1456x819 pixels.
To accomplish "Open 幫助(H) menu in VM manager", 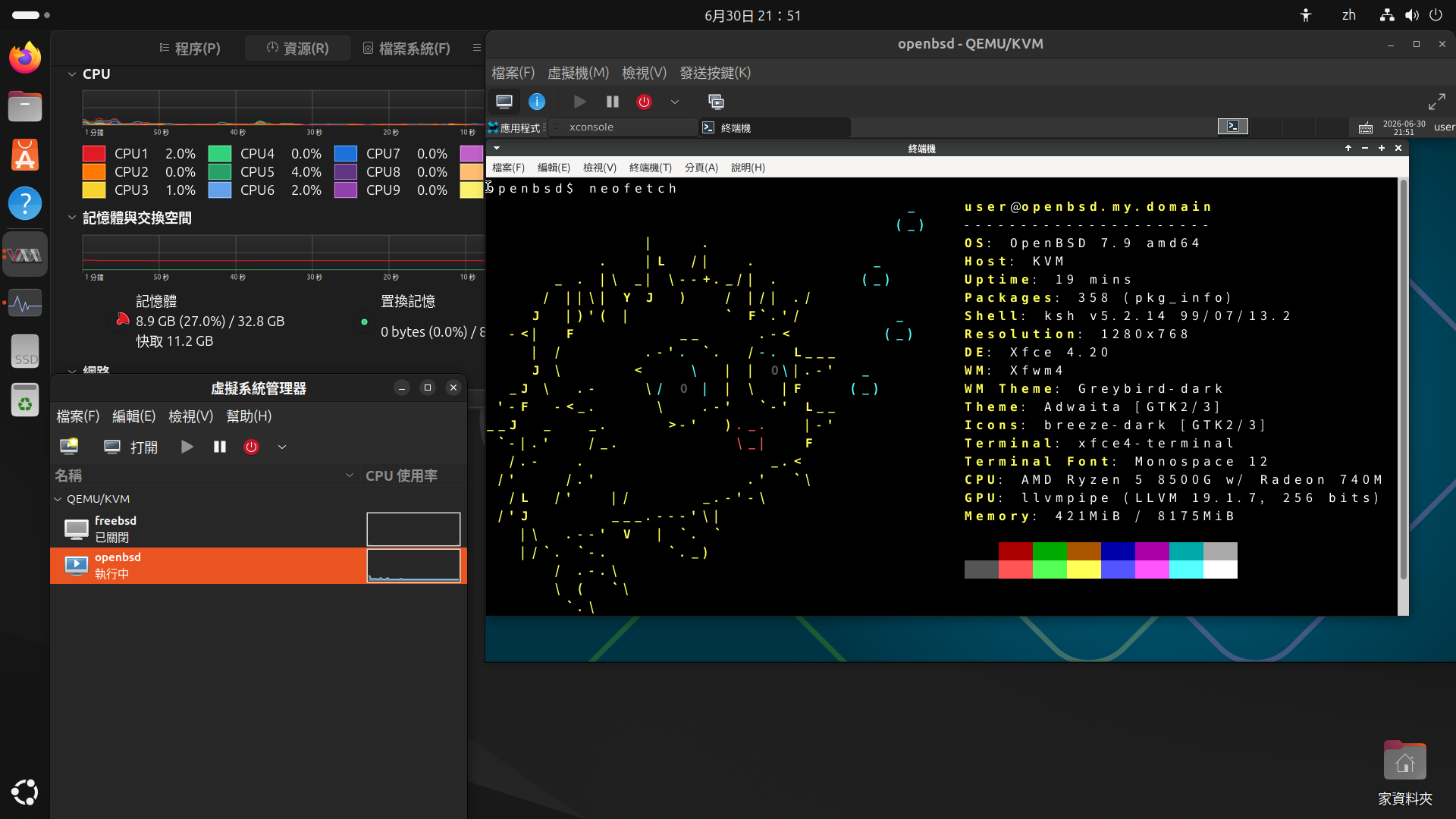I will tap(249, 416).
